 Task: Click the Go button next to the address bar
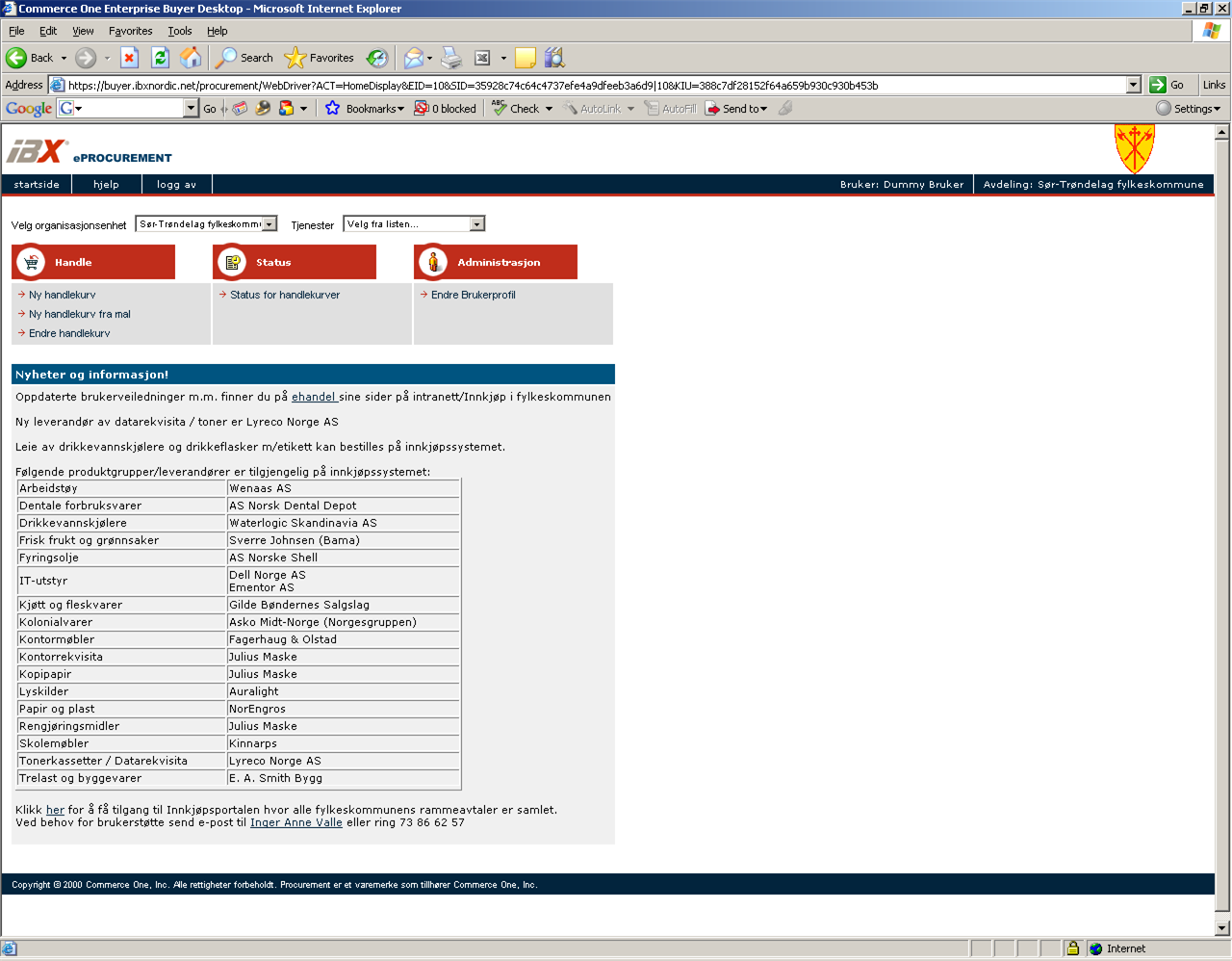pyautogui.click(x=1168, y=85)
